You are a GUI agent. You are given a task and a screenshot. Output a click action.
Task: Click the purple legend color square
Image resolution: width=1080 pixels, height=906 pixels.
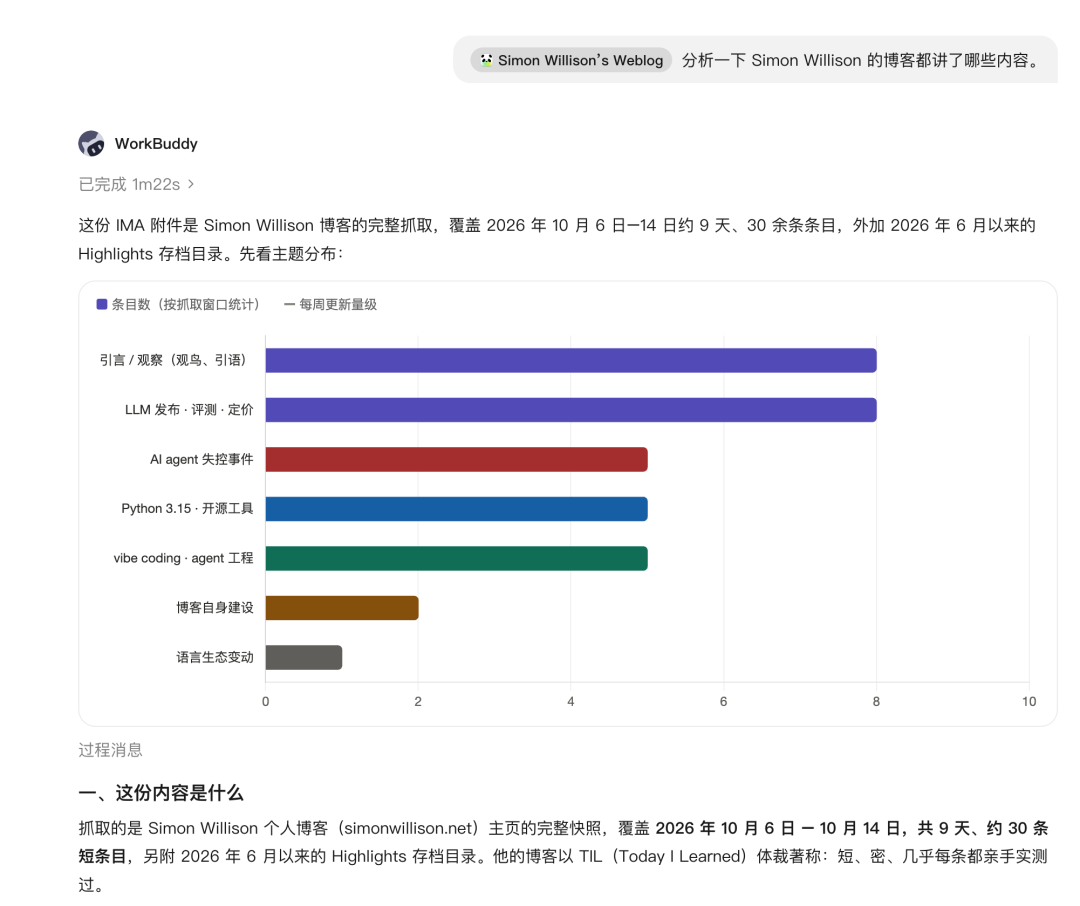(102, 305)
